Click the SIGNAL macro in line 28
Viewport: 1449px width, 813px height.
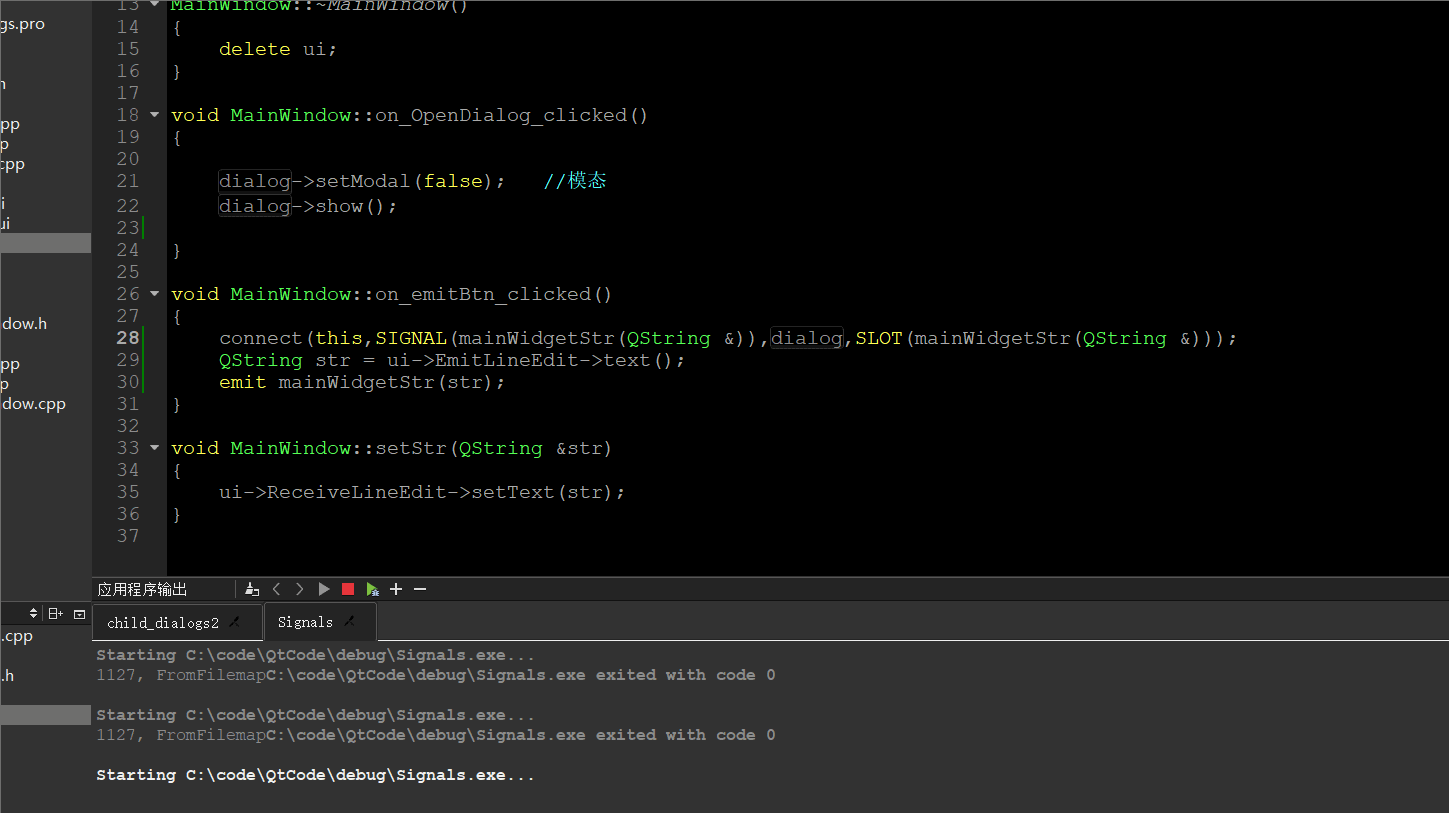tap(411, 338)
